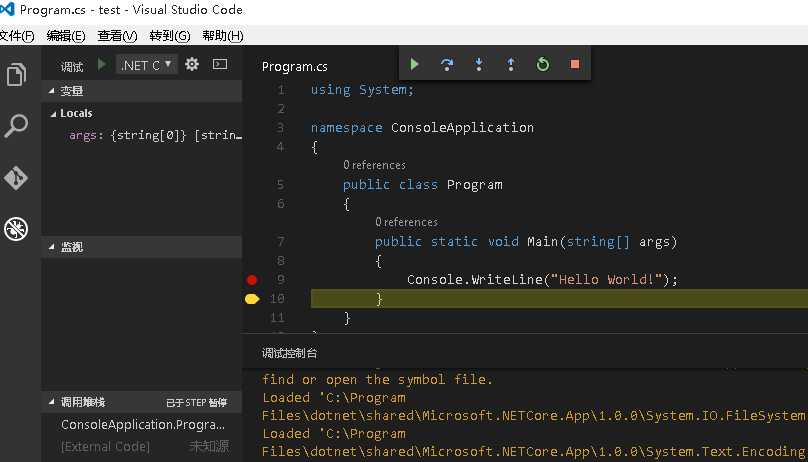This screenshot has width=808, height=462.
Task: Open the Explorer view in activity bar
Action: (16, 75)
